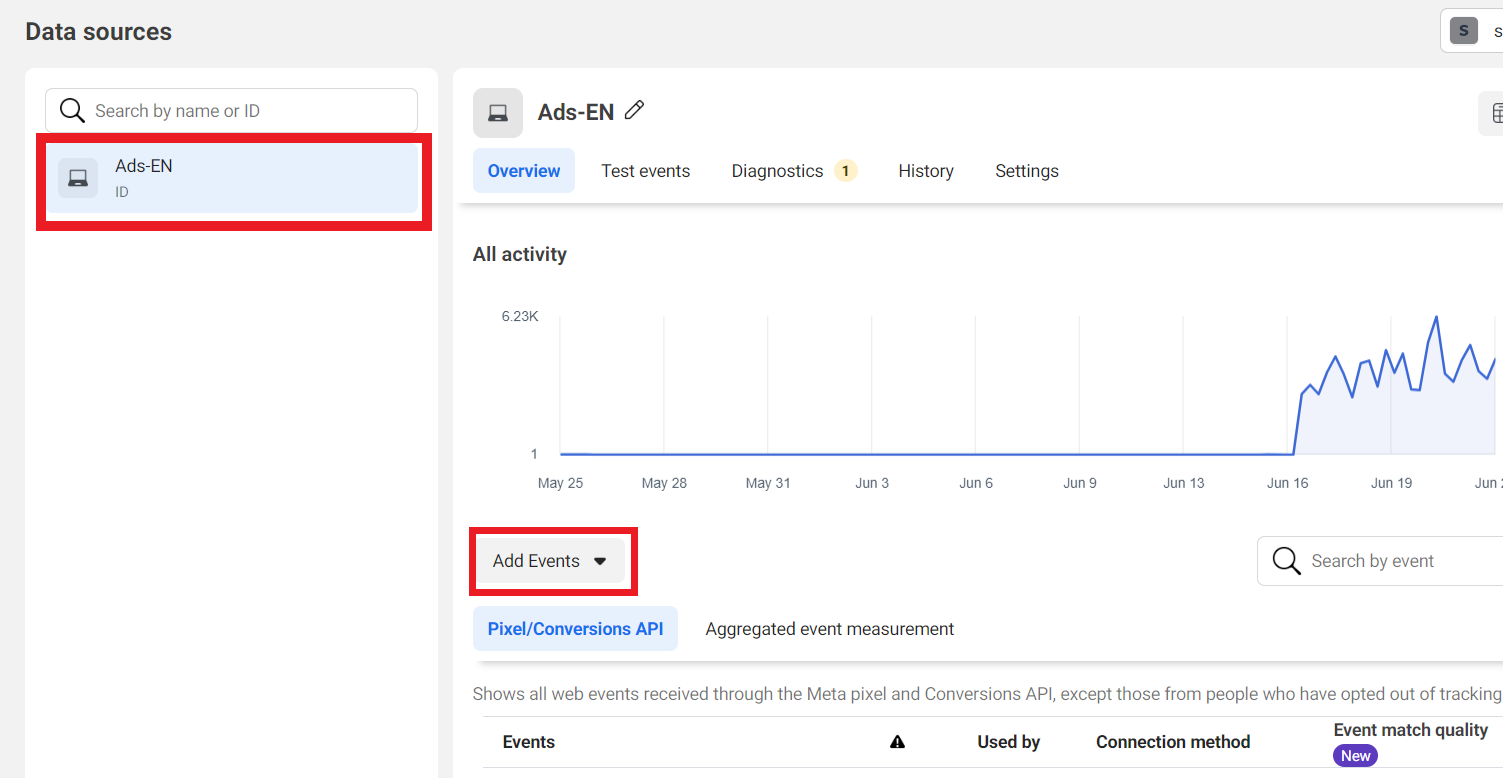Viewport: 1503px width, 778px height.
Task: Click the S account avatar at top right
Action: pos(1464,31)
